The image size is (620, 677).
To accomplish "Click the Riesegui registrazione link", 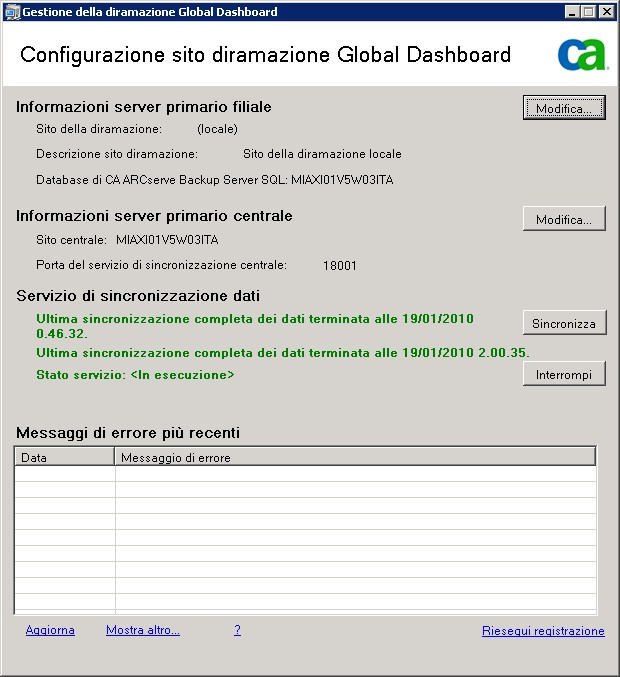I will point(543,631).
